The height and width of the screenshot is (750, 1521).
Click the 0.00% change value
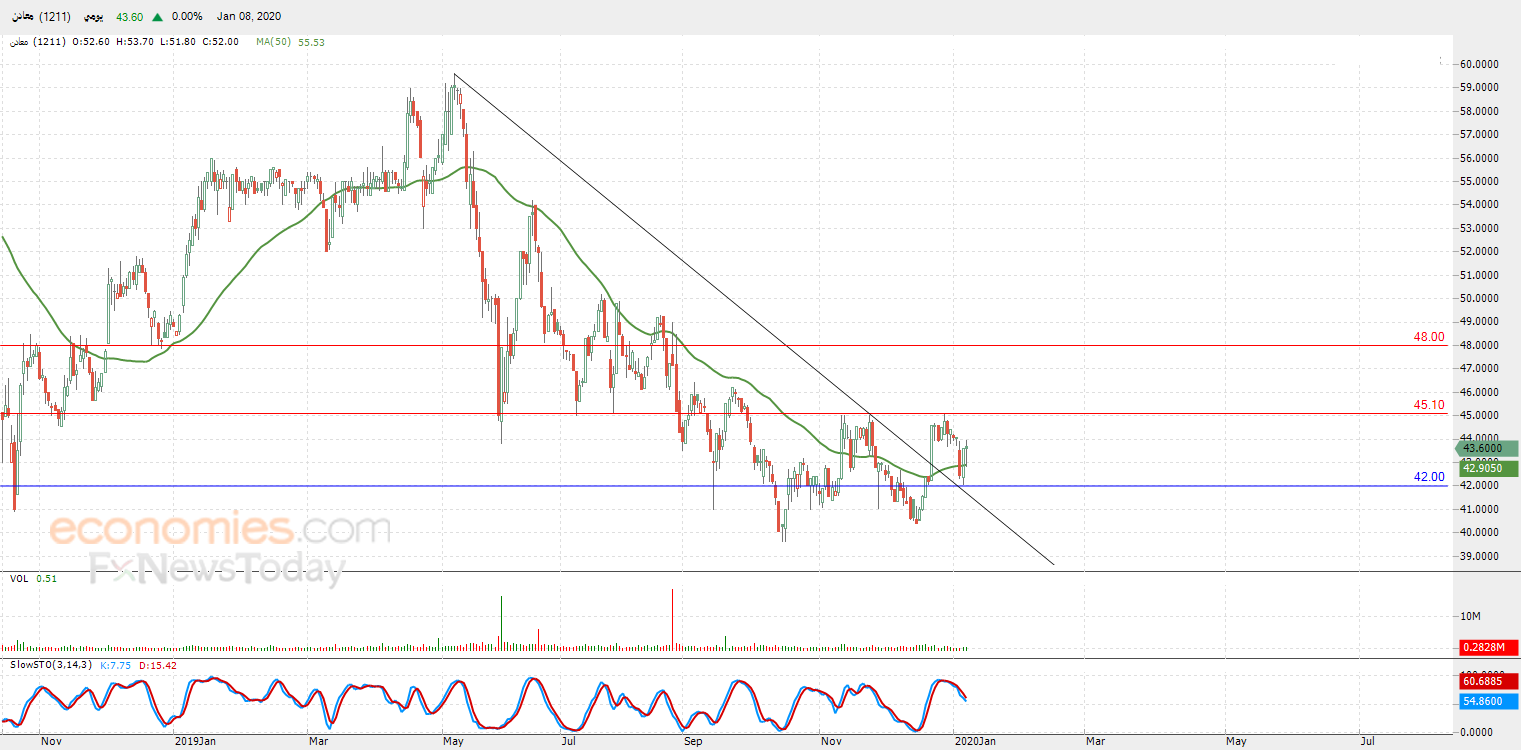point(187,16)
